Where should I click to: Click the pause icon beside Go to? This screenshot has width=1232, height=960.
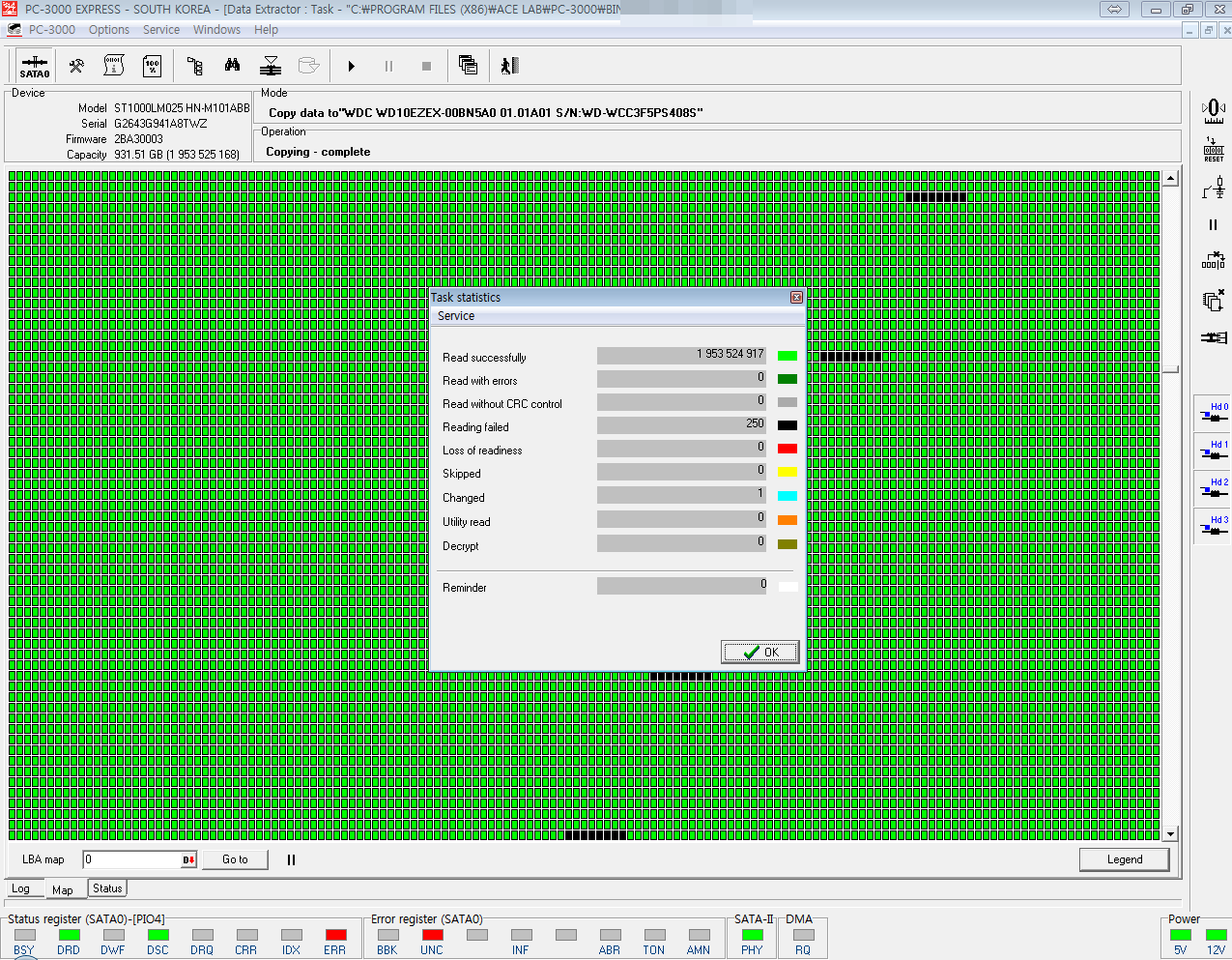(291, 859)
